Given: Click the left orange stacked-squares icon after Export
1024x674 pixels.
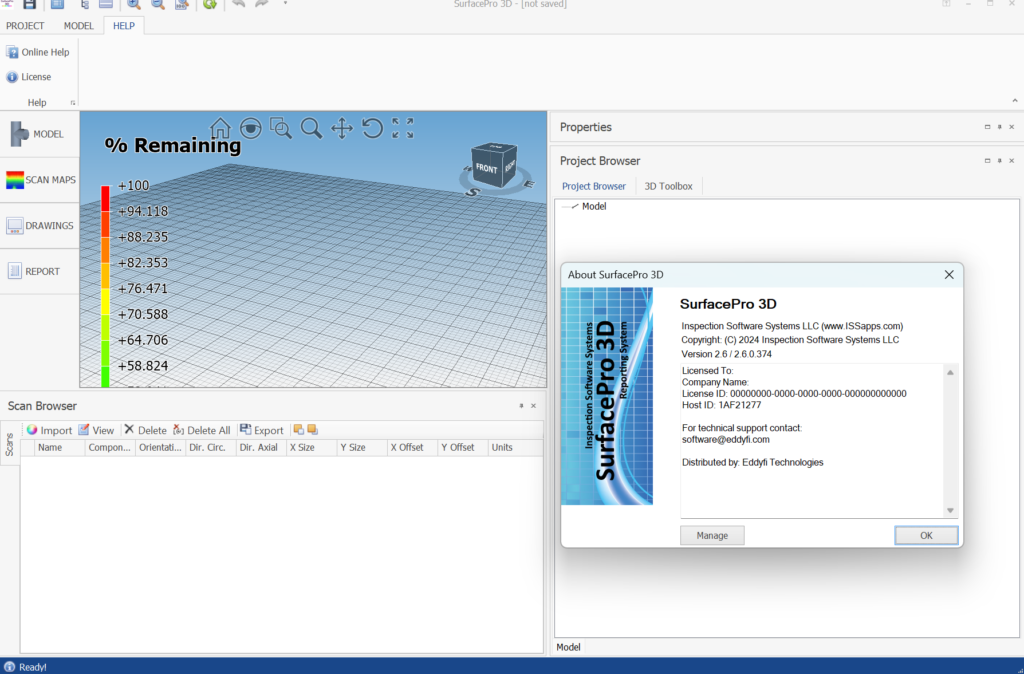Looking at the screenshot, I should click(x=298, y=430).
